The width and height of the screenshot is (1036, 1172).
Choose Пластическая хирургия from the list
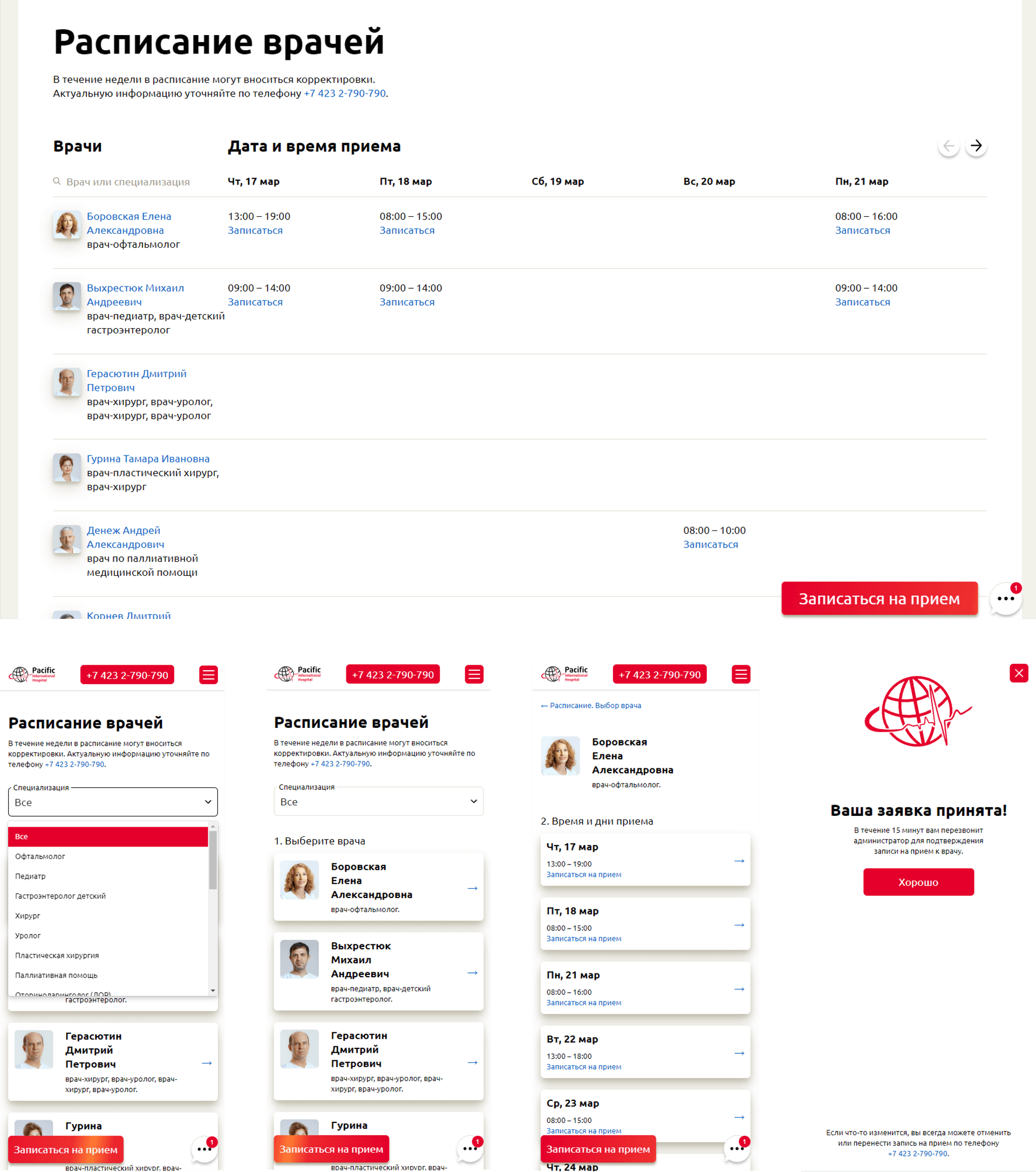pyautogui.click(x=57, y=955)
